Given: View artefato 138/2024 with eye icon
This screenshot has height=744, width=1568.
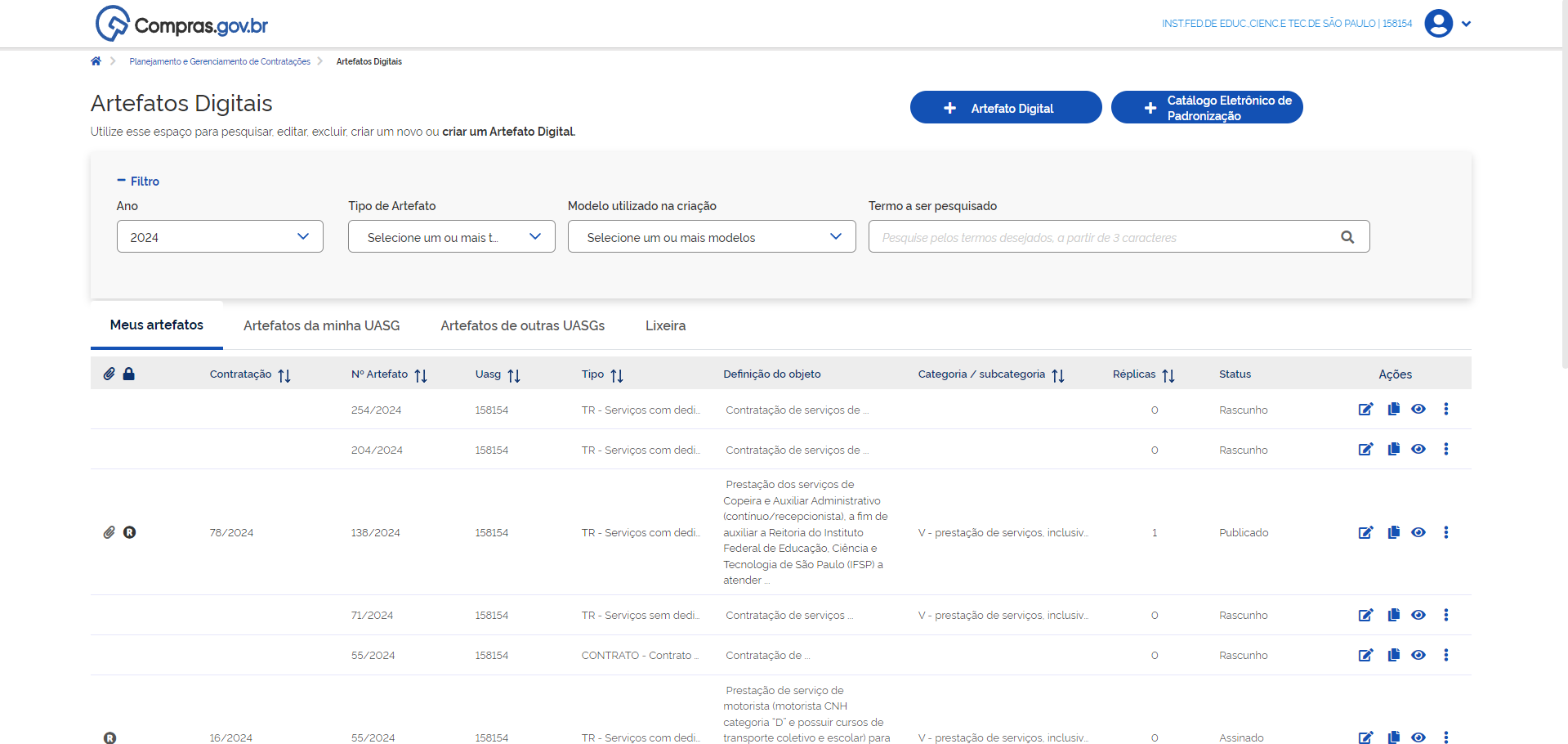Looking at the screenshot, I should point(1418,532).
